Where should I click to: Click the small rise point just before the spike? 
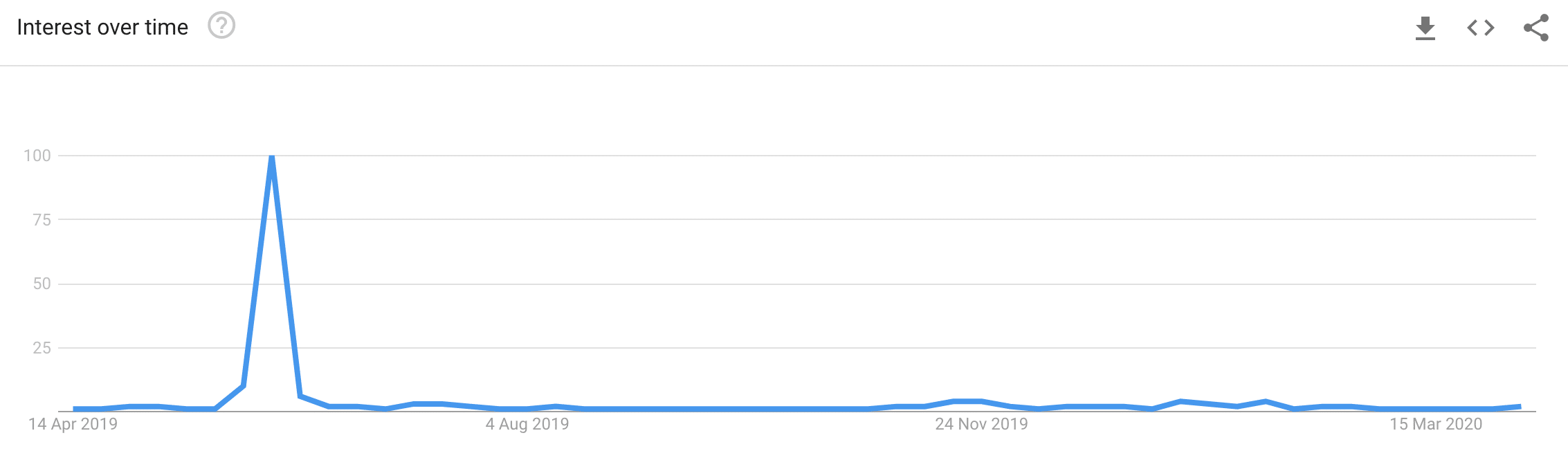(244, 386)
